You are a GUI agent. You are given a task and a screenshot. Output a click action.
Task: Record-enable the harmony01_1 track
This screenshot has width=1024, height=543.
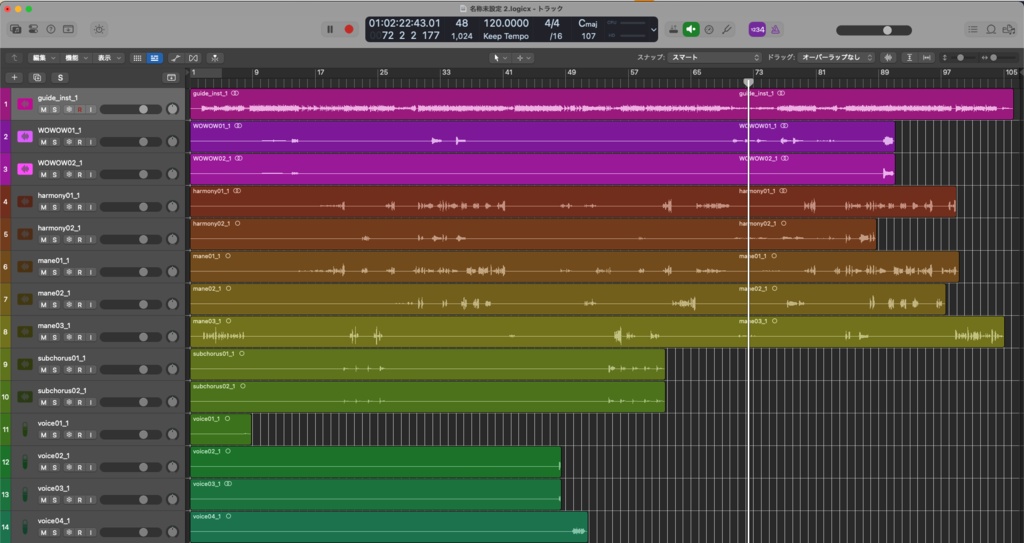pyautogui.click(x=79, y=207)
